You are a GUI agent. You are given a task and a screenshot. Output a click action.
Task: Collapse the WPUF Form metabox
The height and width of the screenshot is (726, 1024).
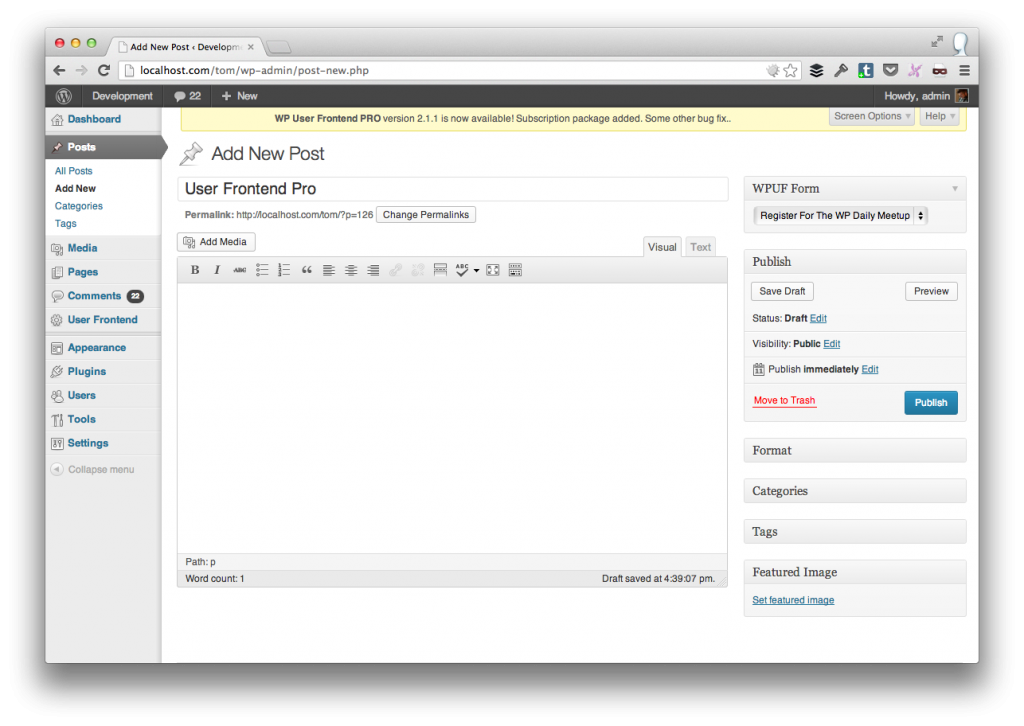pos(955,189)
